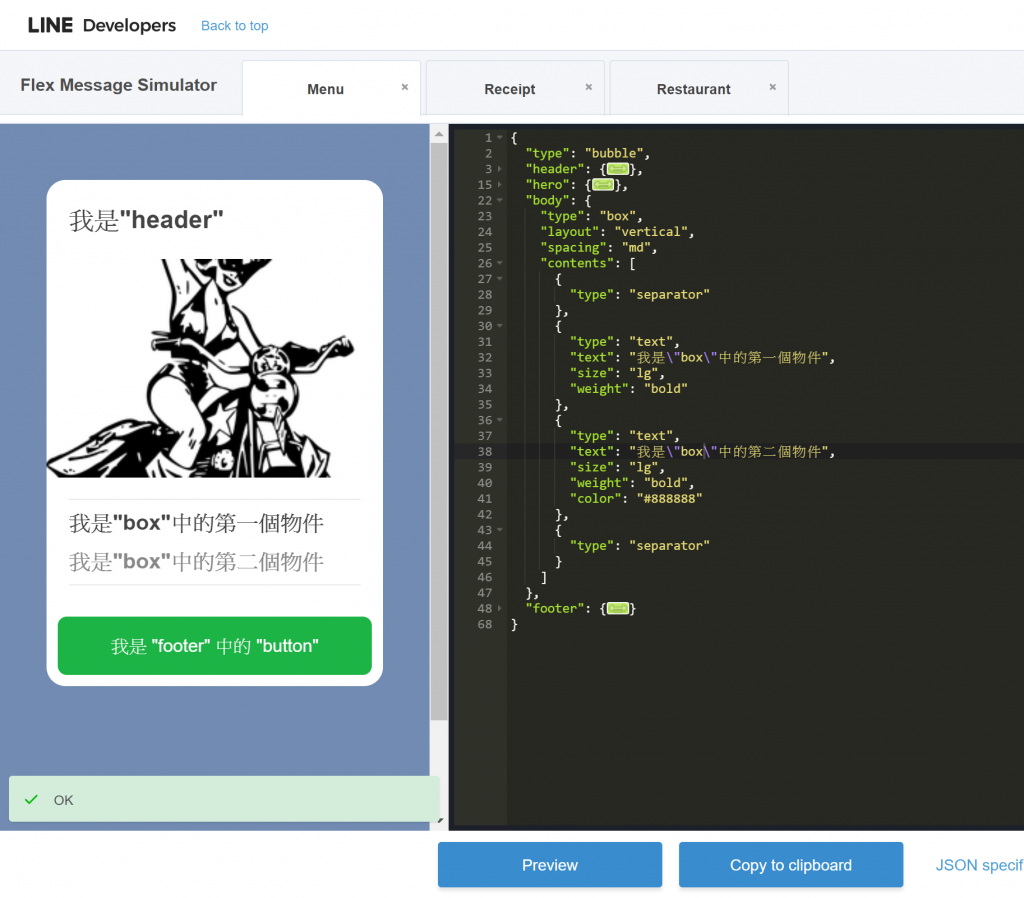The width and height of the screenshot is (1024, 898).
Task: Place cursor on the "type": "bubble" line
Action: click(x=588, y=153)
